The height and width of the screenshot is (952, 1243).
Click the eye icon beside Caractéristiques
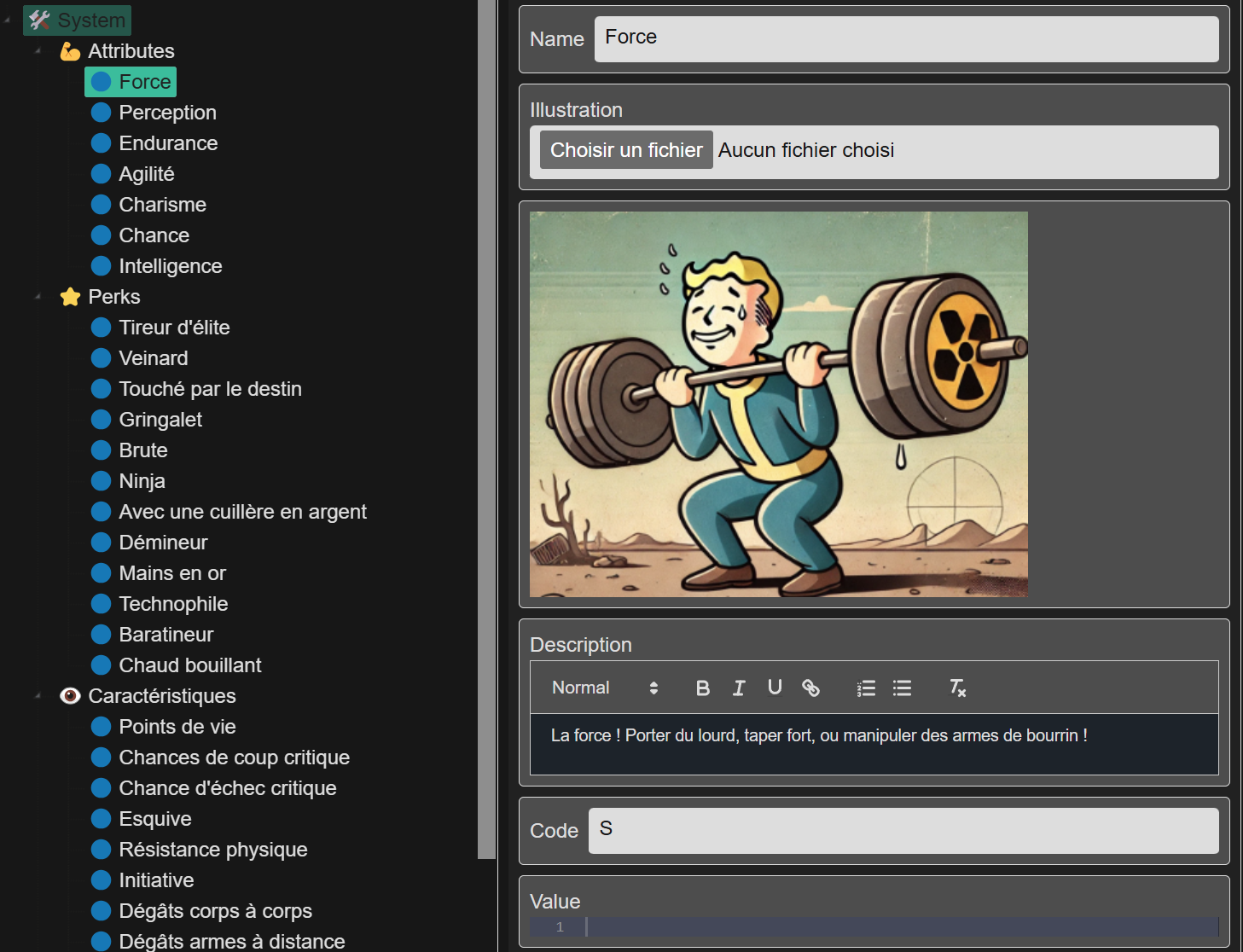(70, 695)
